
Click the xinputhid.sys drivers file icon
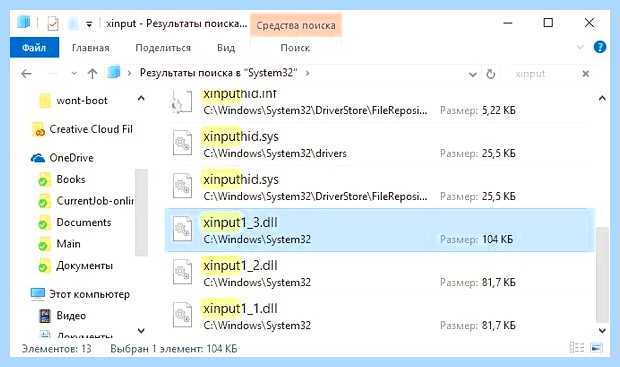[183, 143]
